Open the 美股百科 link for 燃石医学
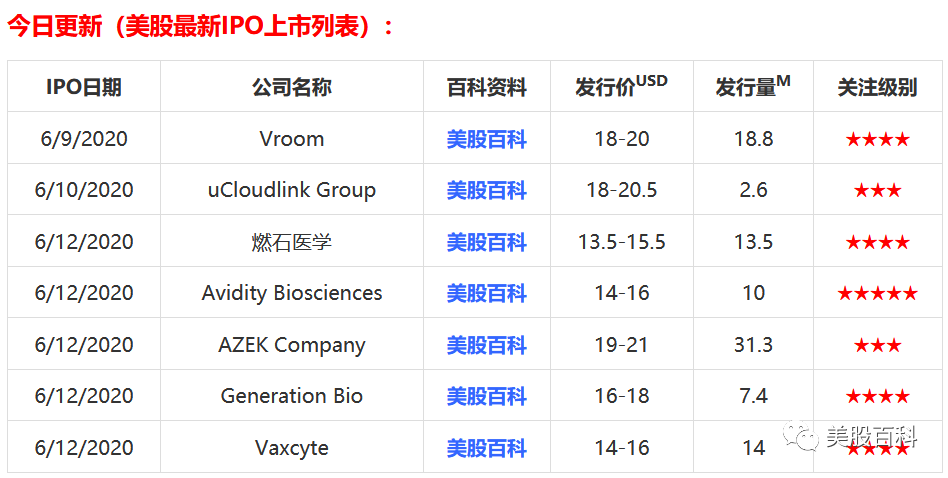 pos(487,242)
